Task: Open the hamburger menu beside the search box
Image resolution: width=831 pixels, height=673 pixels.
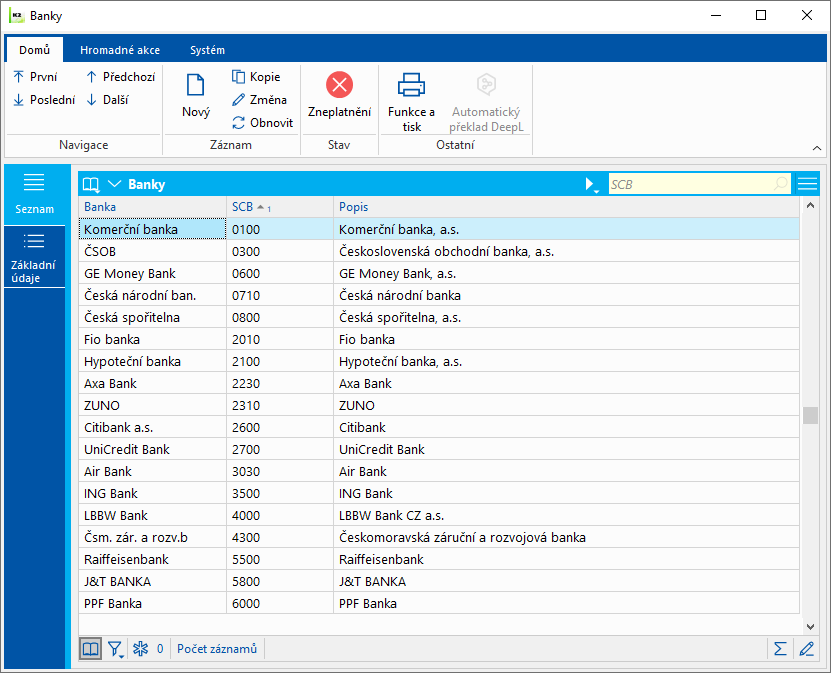Action: pyautogui.click(x=807, y=184)
